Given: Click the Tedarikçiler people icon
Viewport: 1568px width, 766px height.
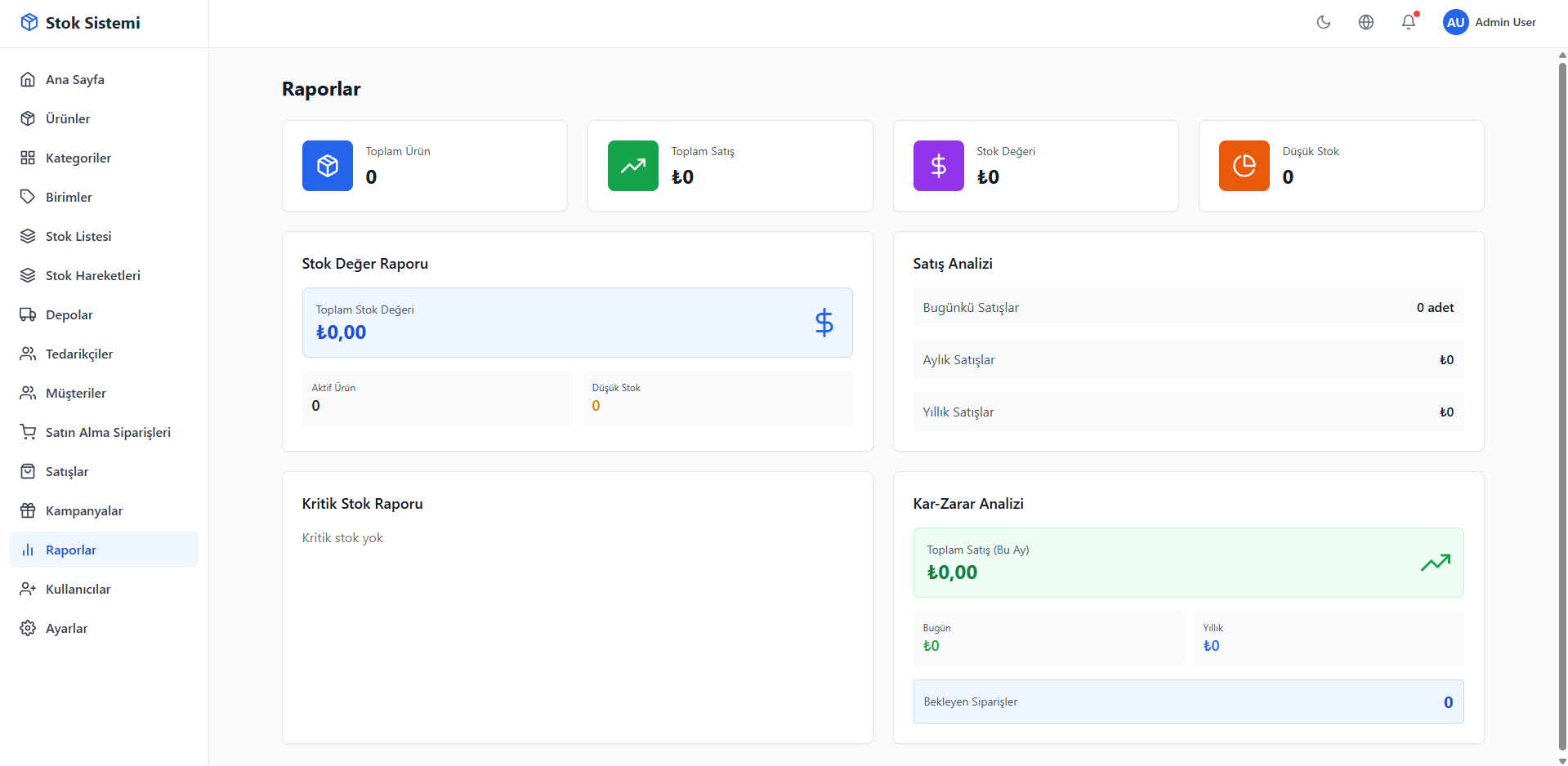Looking at the screenshot, I should click(28, 354).
